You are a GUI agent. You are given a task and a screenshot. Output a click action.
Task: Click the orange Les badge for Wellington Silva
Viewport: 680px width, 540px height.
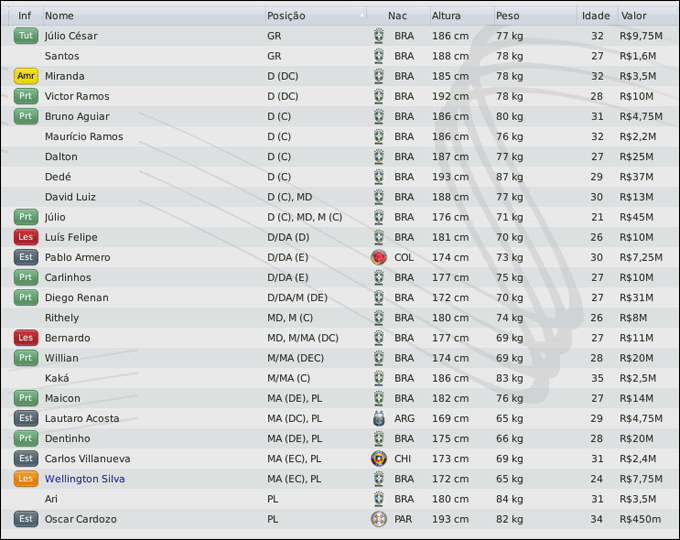click(x=26, y=479)
